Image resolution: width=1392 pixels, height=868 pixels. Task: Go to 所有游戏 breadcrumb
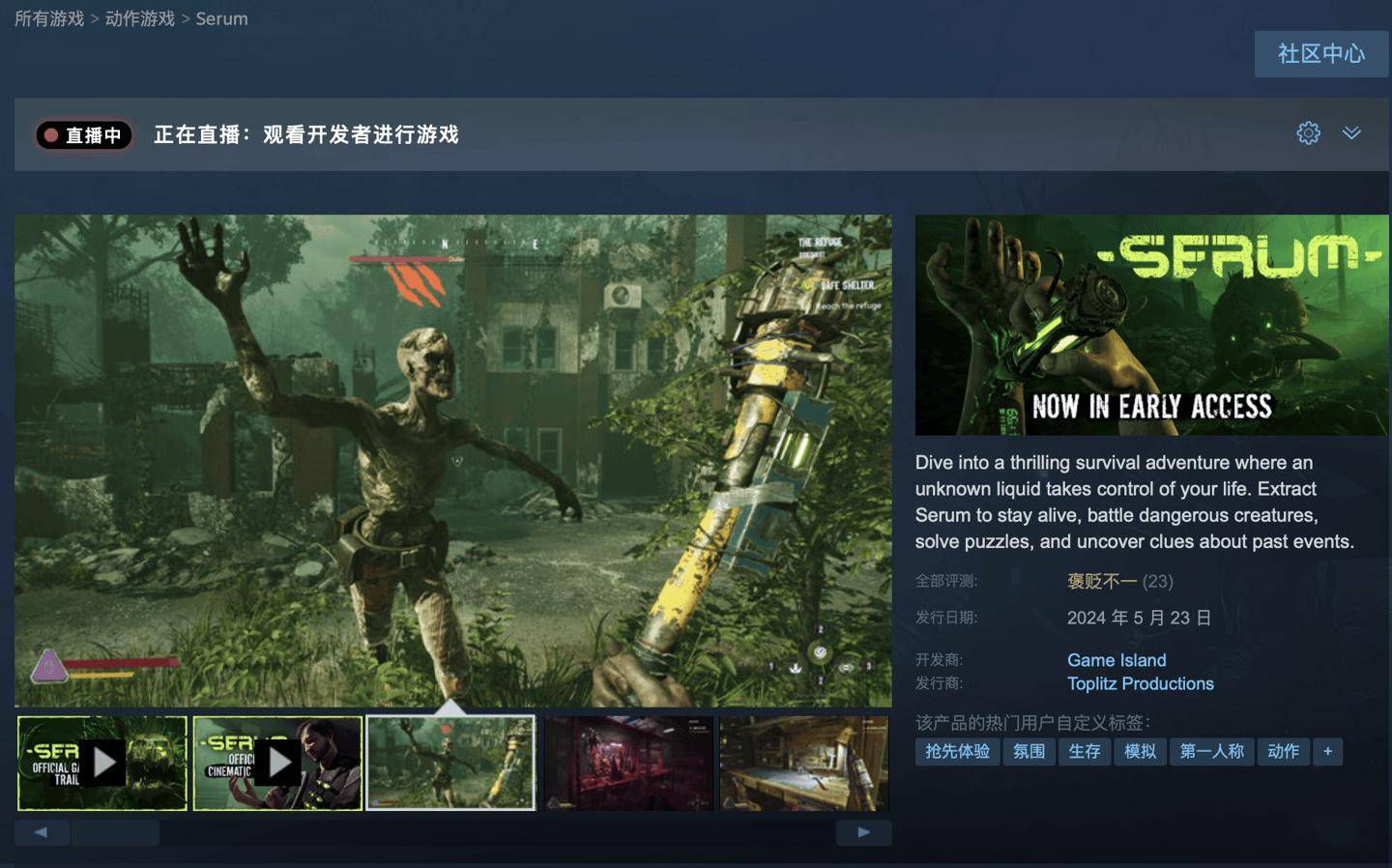pos(49,19)
